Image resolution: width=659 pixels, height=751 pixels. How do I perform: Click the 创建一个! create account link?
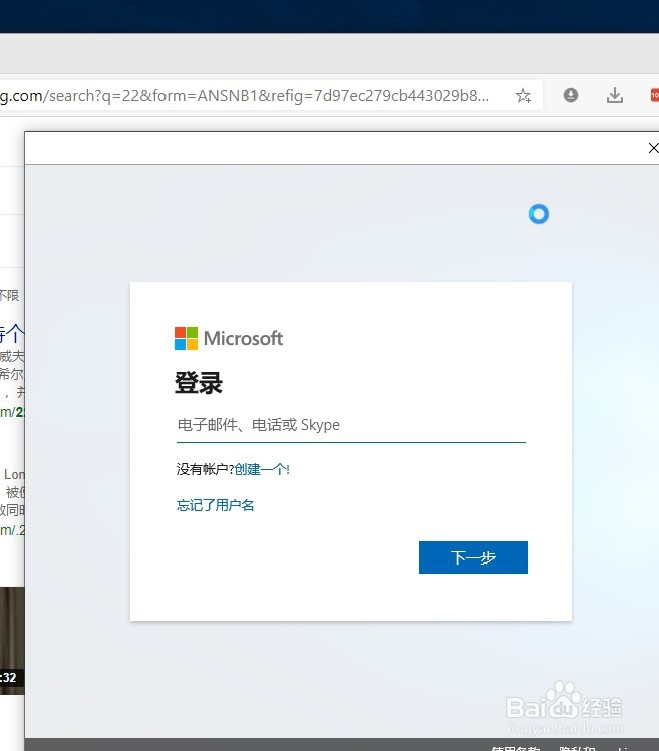[x=262, y=469]
